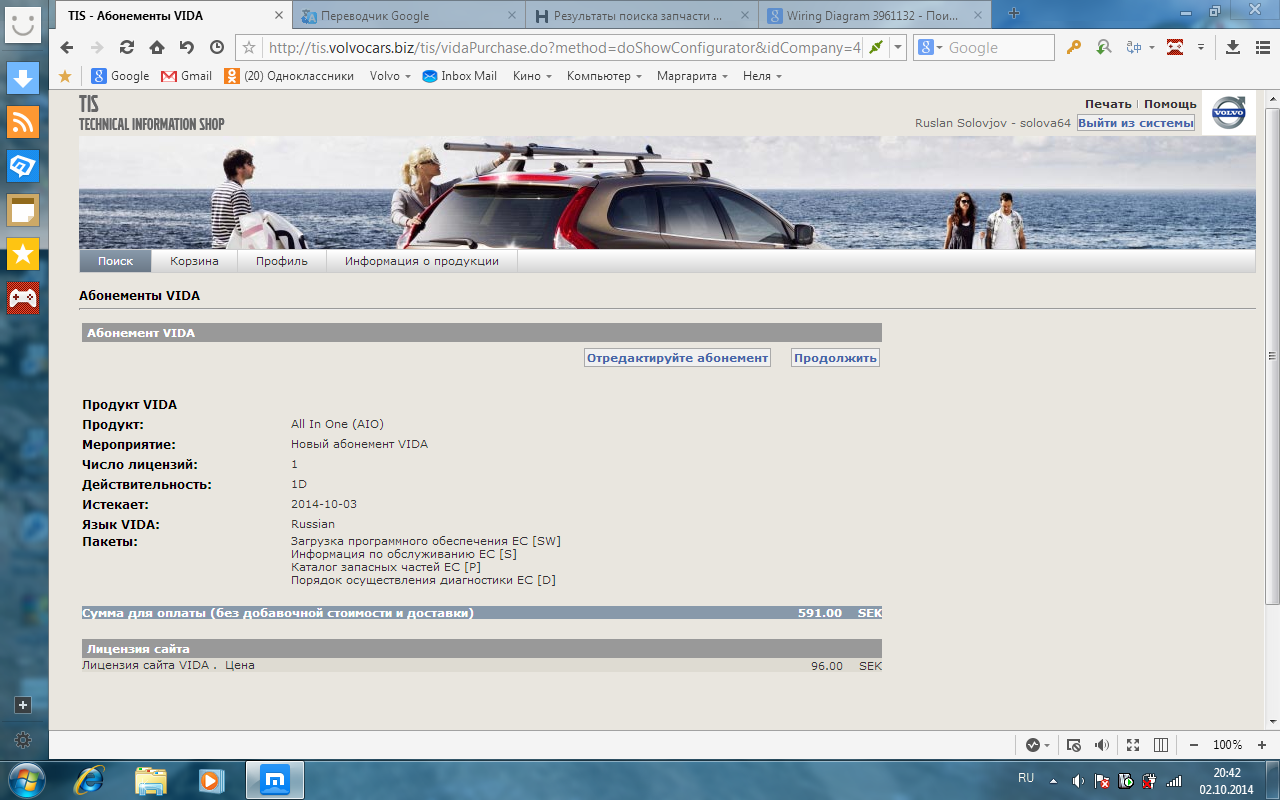Click the Выйти из системы link

1136,123
